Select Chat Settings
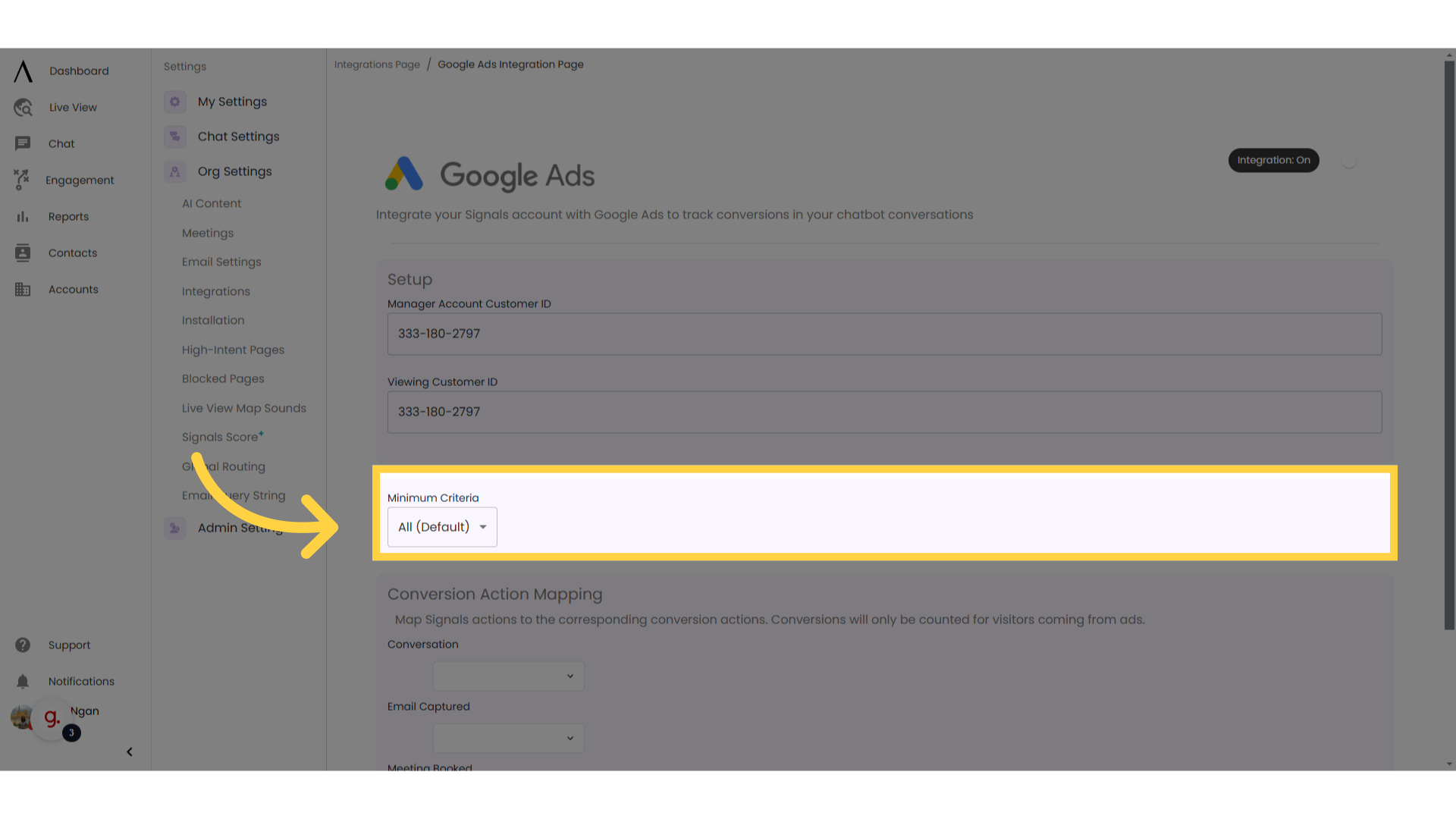The height and width of the screenshot is (819, 1456). tap(238, 136)
